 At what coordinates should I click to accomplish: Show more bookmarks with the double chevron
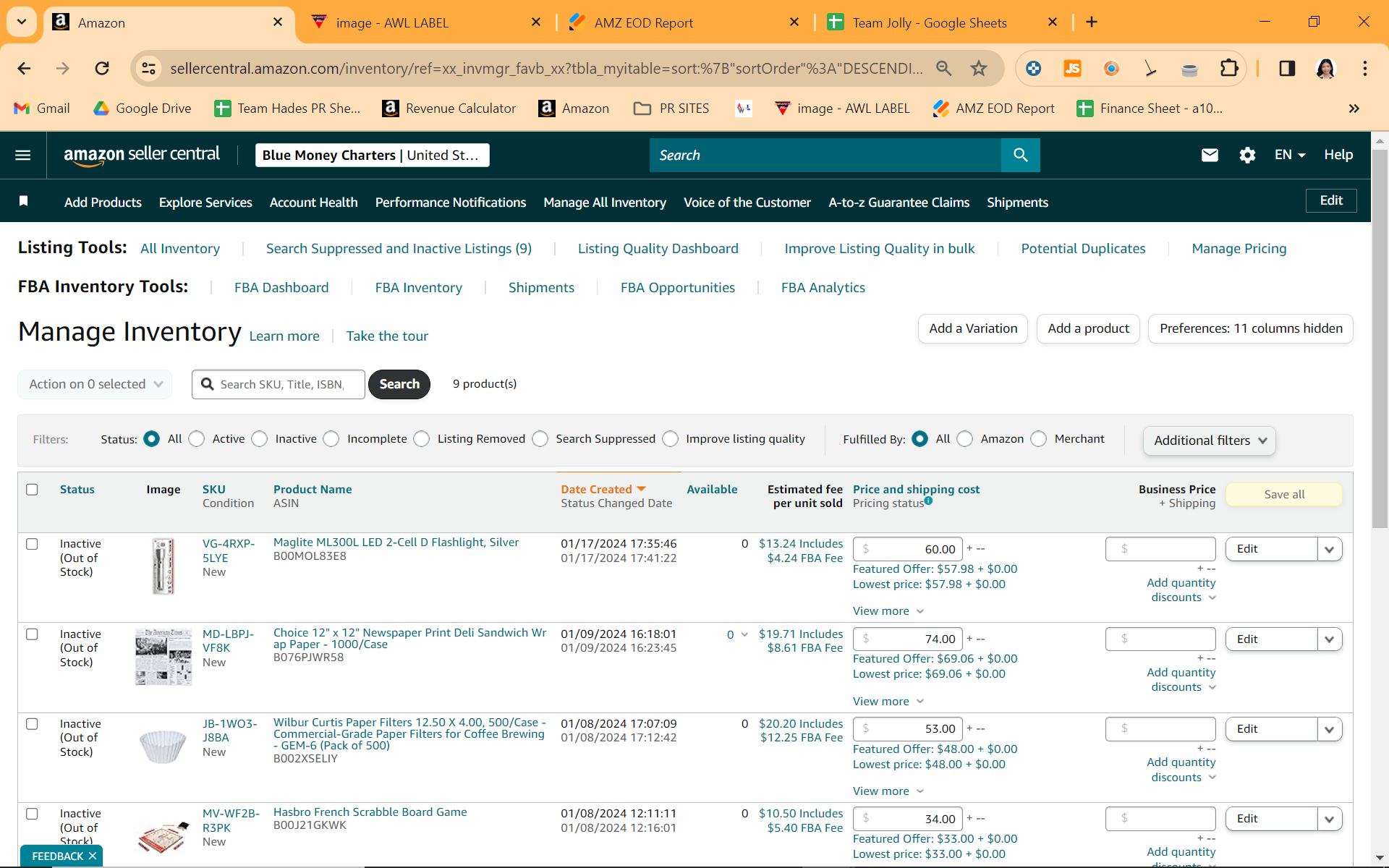coord(1354,109)
